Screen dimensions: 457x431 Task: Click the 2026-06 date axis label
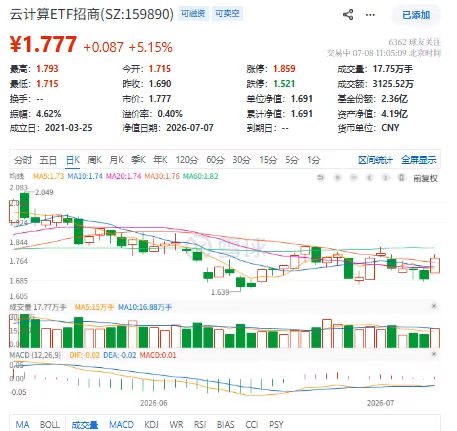153,403
